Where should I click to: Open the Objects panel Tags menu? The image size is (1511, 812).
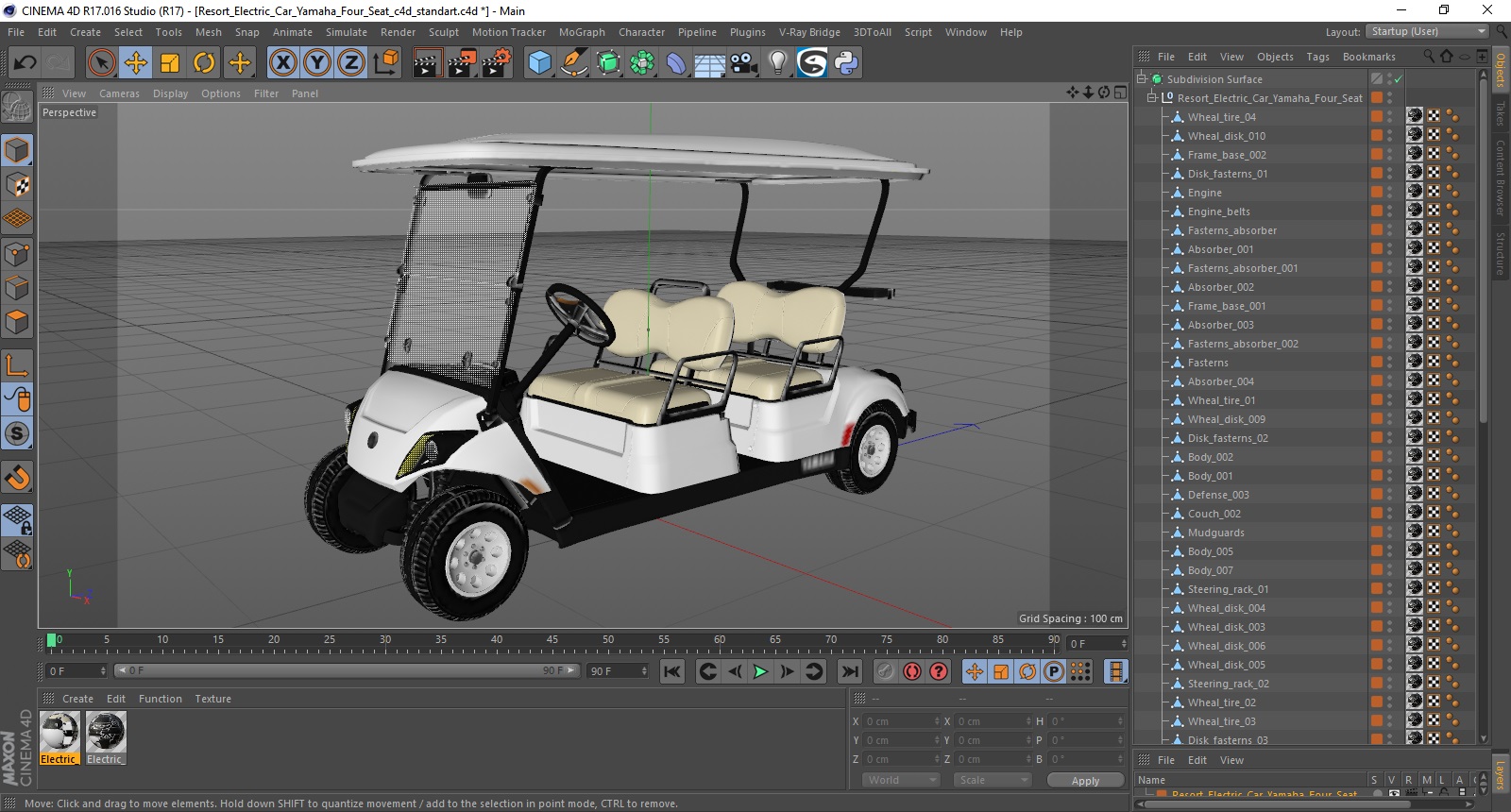point(1317,57)
